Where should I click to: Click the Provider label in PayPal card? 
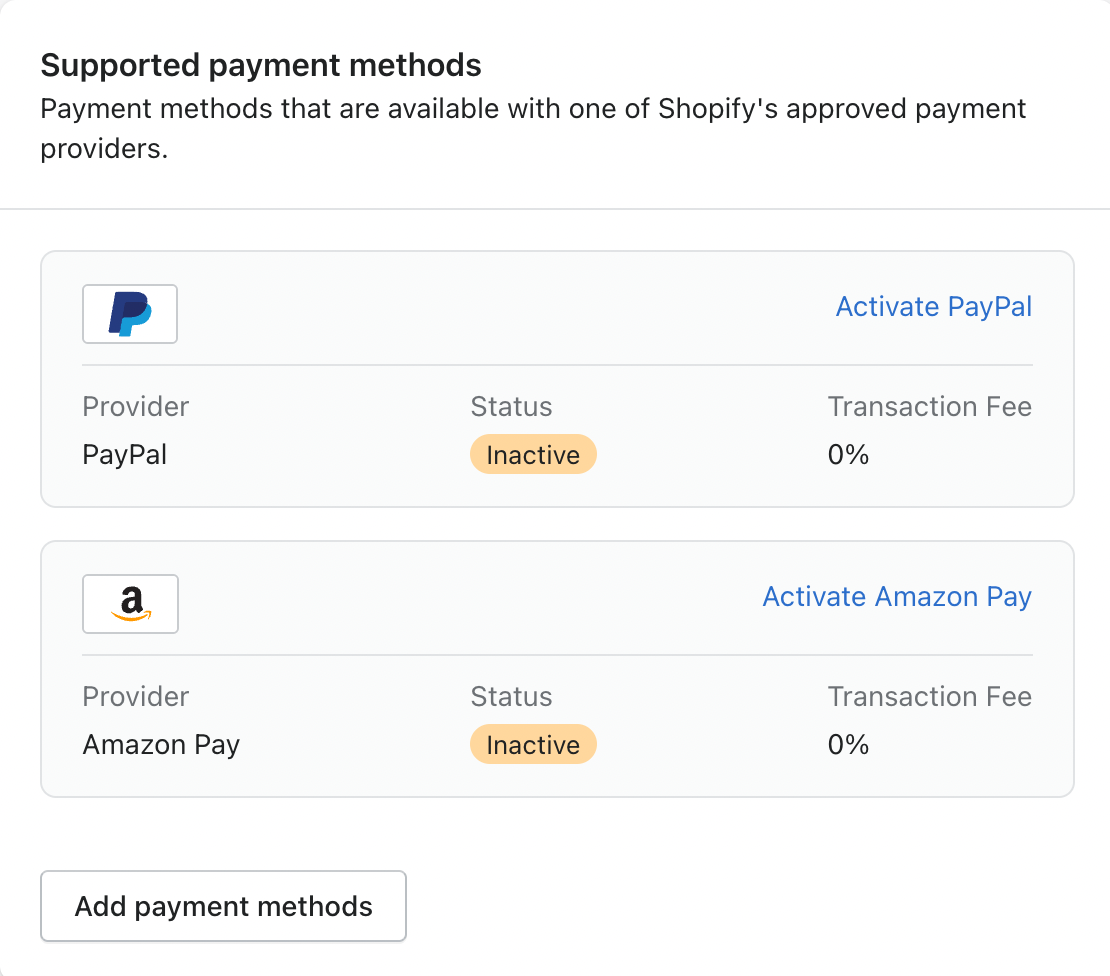tap(135, 407)
